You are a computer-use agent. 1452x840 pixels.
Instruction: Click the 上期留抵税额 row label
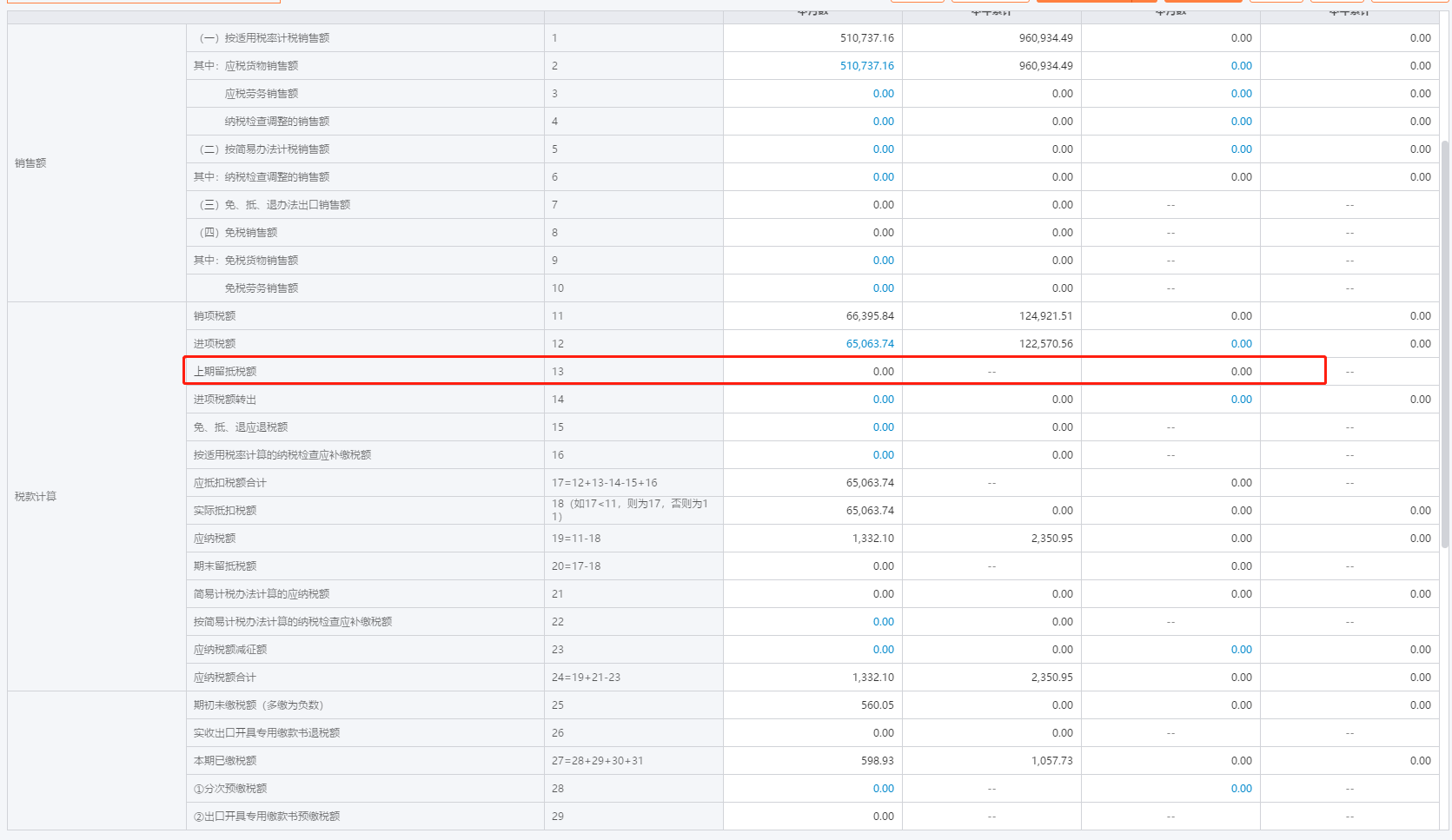click(x=225, y=372)
